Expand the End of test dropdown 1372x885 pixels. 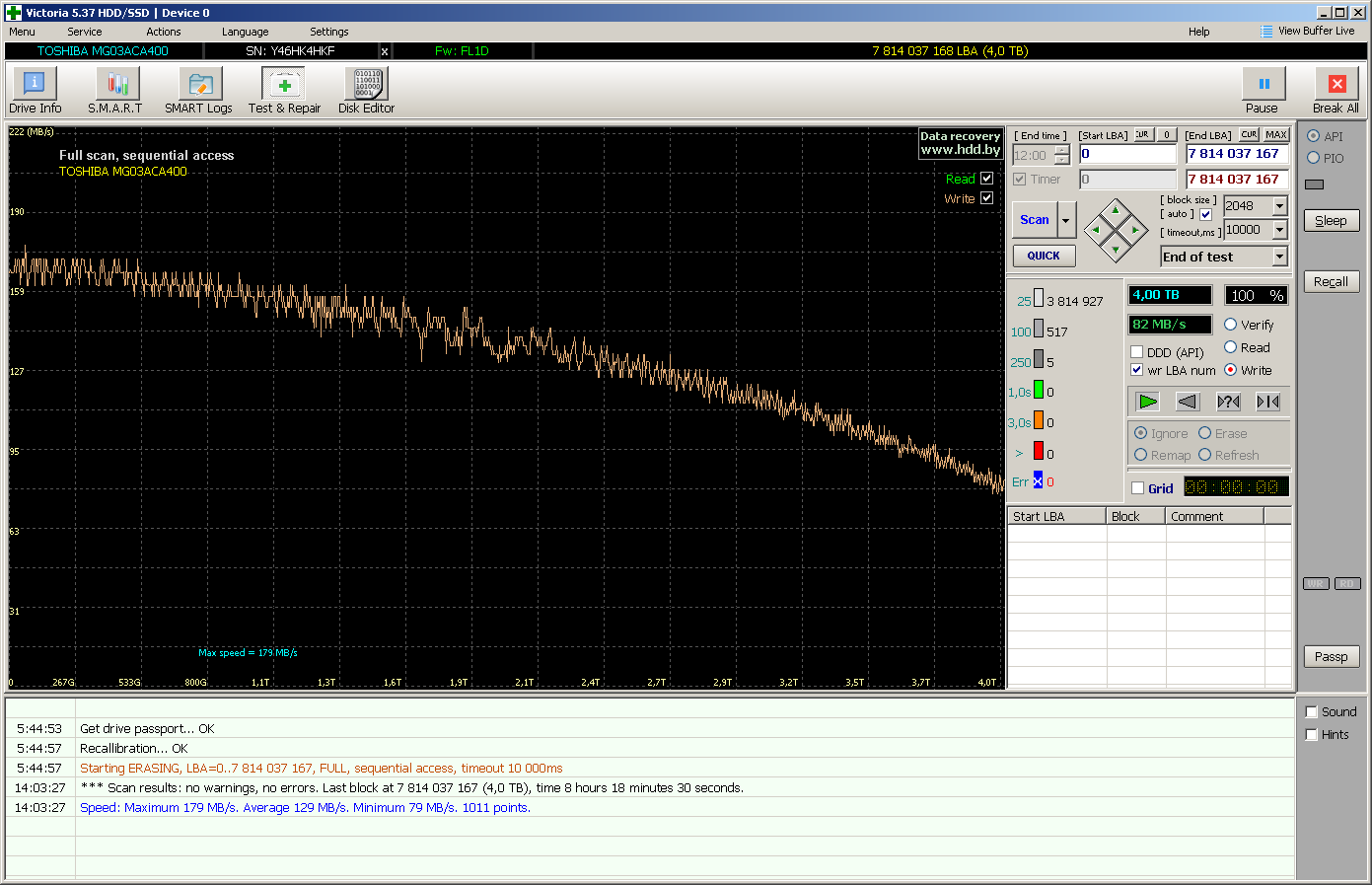1279,257
